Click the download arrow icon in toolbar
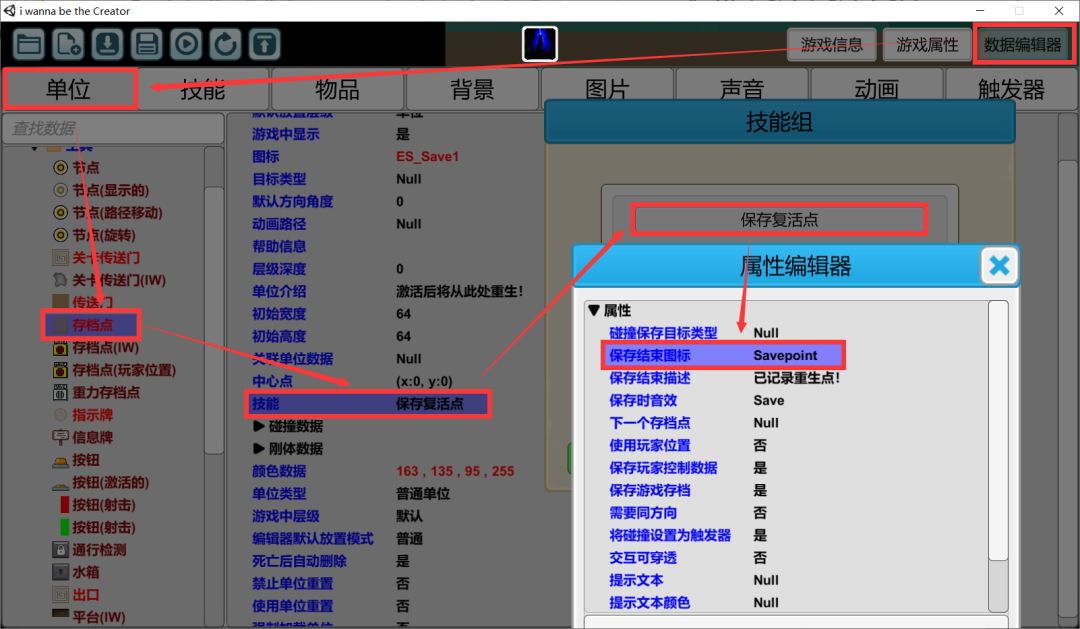The width and height of the screenshot is (1080, 629). click(107, 44)
